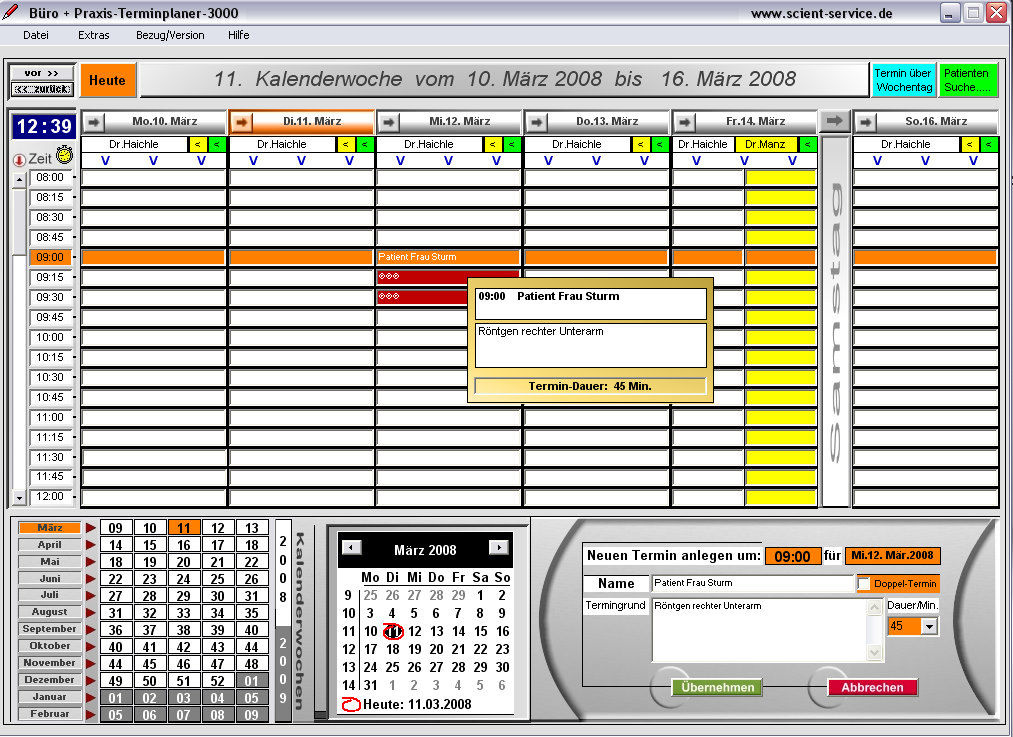Viewport: 1013px width, 737px height.
Task: Click the red circle Heute marker in mini calendar
Action: pos(351,704)
